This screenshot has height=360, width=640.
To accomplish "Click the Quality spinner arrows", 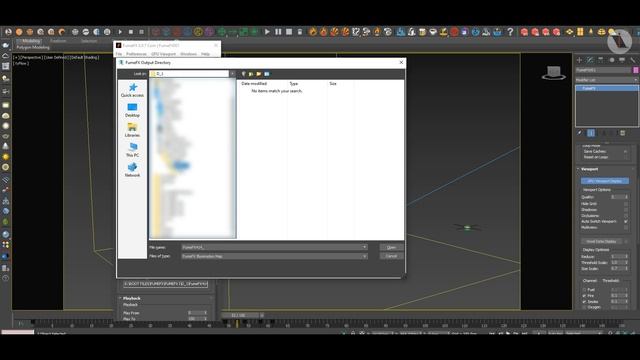I will (626, 197).
